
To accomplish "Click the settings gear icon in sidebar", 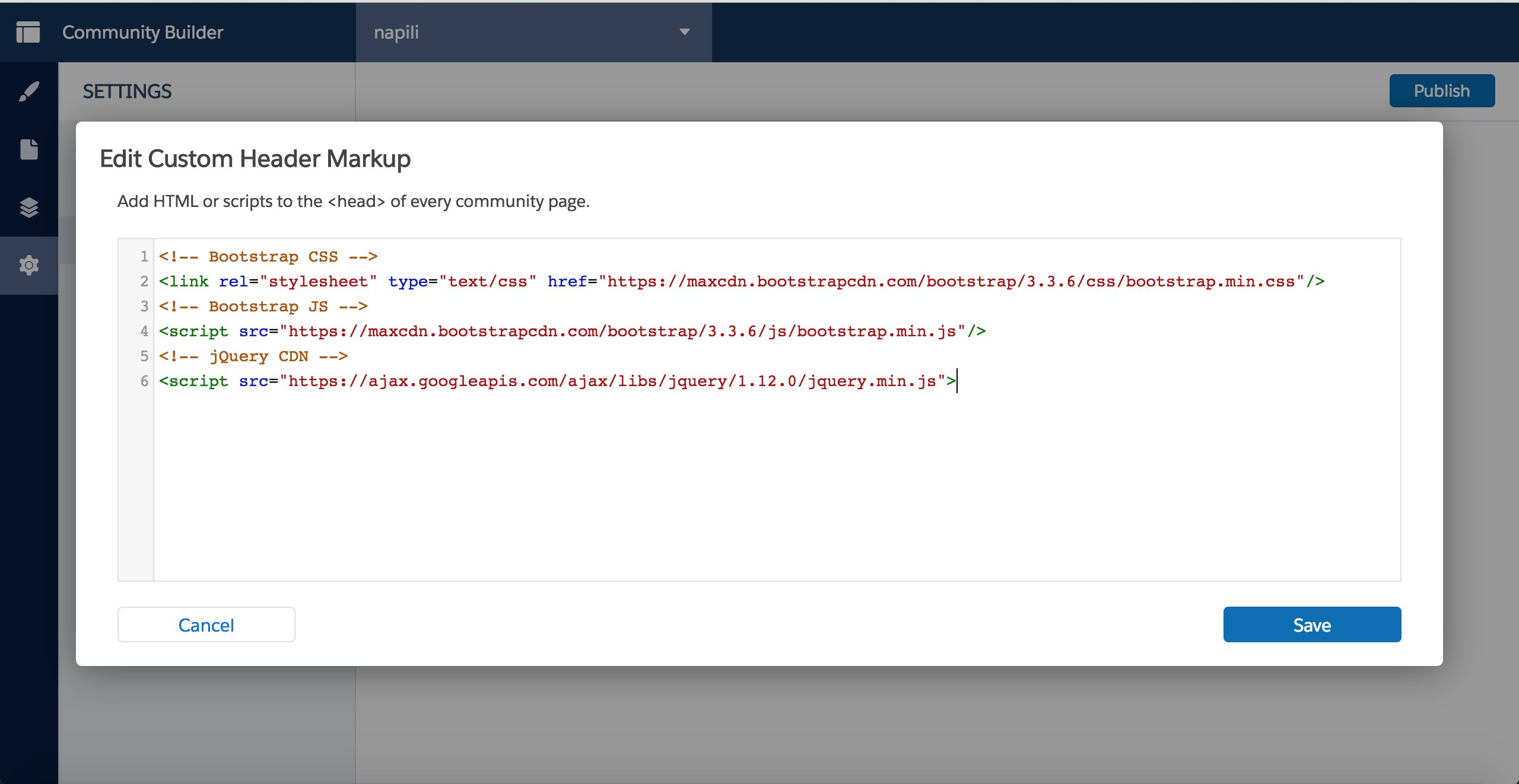I will click(x=28, y=265).
